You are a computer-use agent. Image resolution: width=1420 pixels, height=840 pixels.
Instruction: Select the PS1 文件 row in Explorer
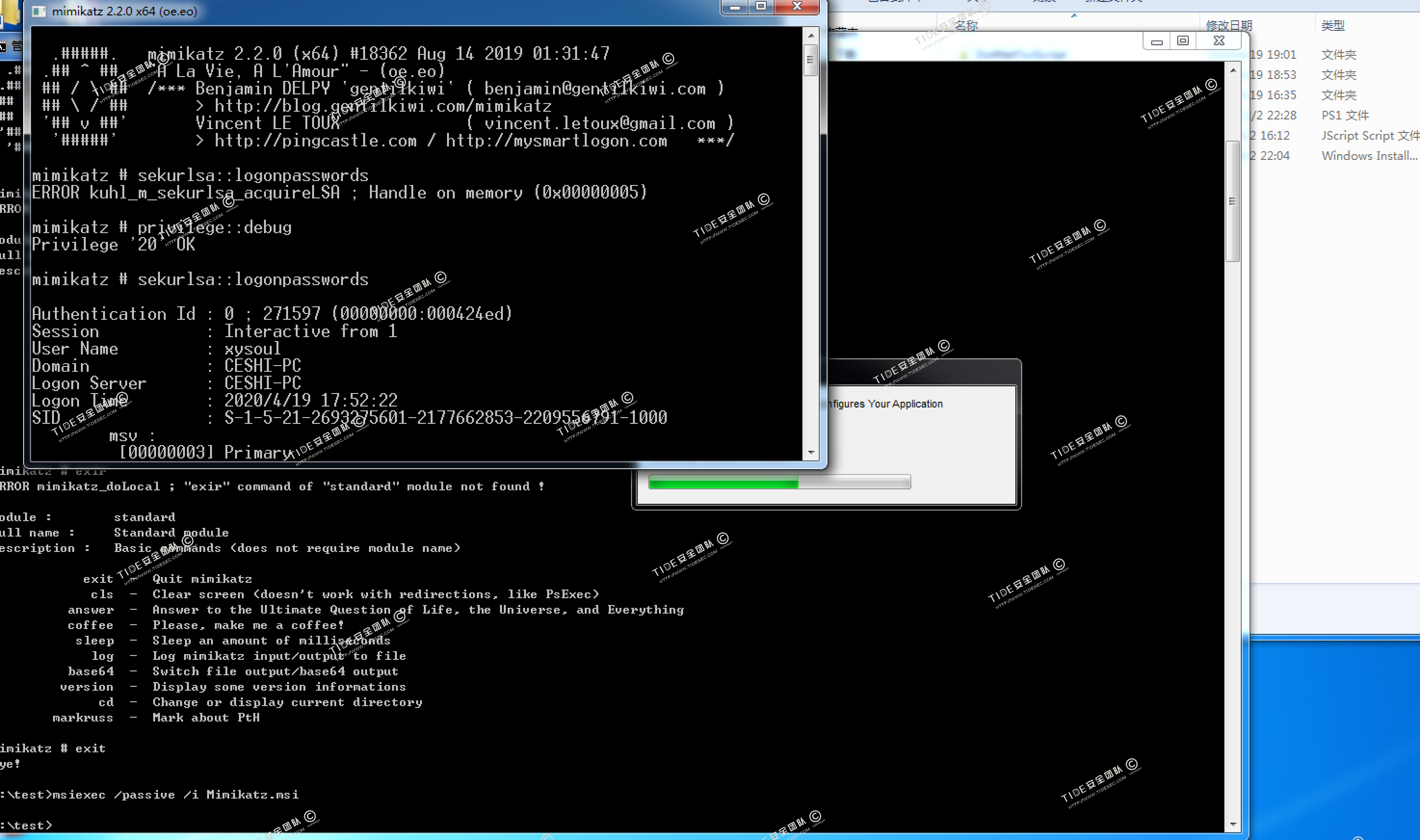tap(1344, 116)
